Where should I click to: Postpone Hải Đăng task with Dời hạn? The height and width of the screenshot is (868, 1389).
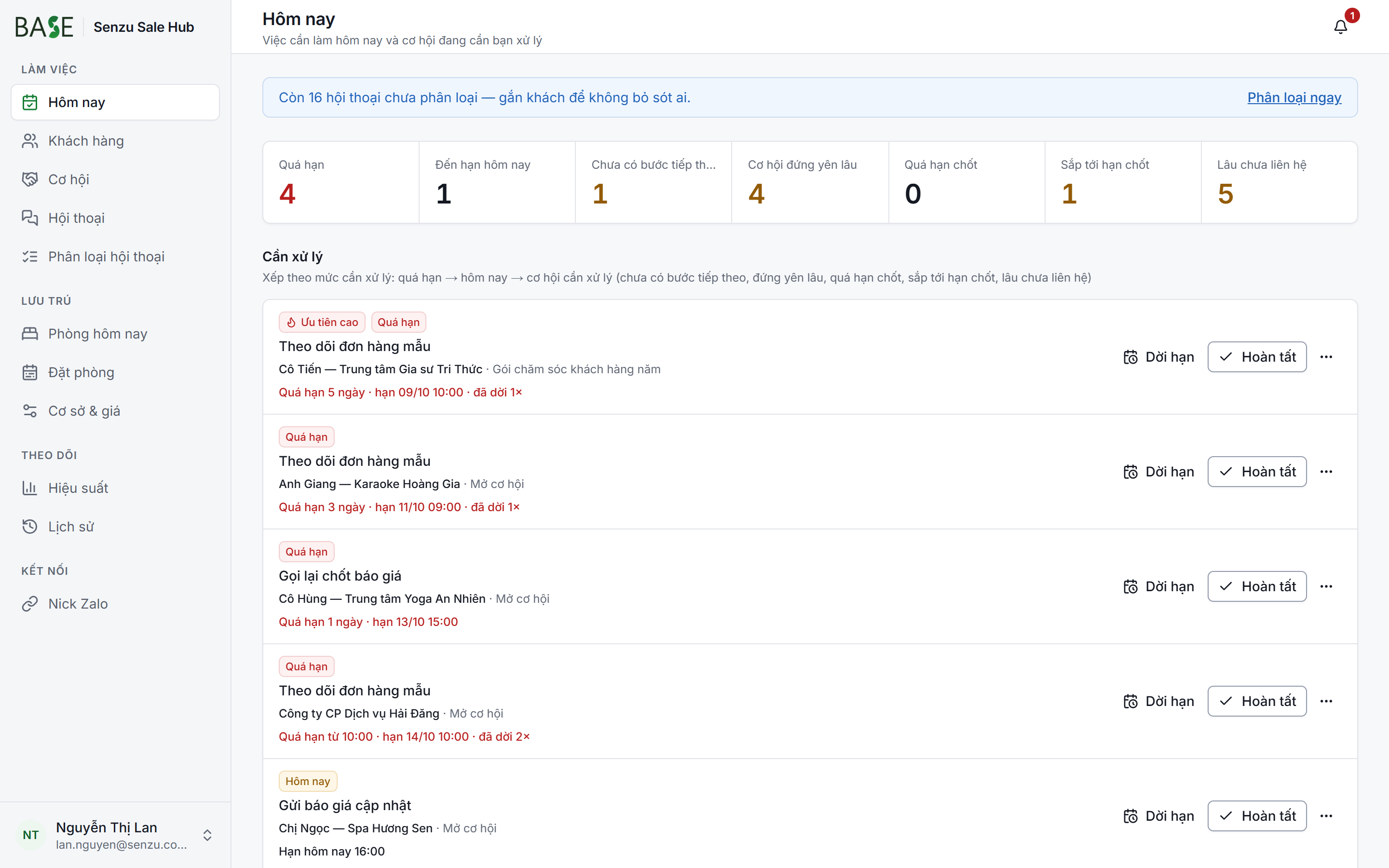(x=1158, y=701)
